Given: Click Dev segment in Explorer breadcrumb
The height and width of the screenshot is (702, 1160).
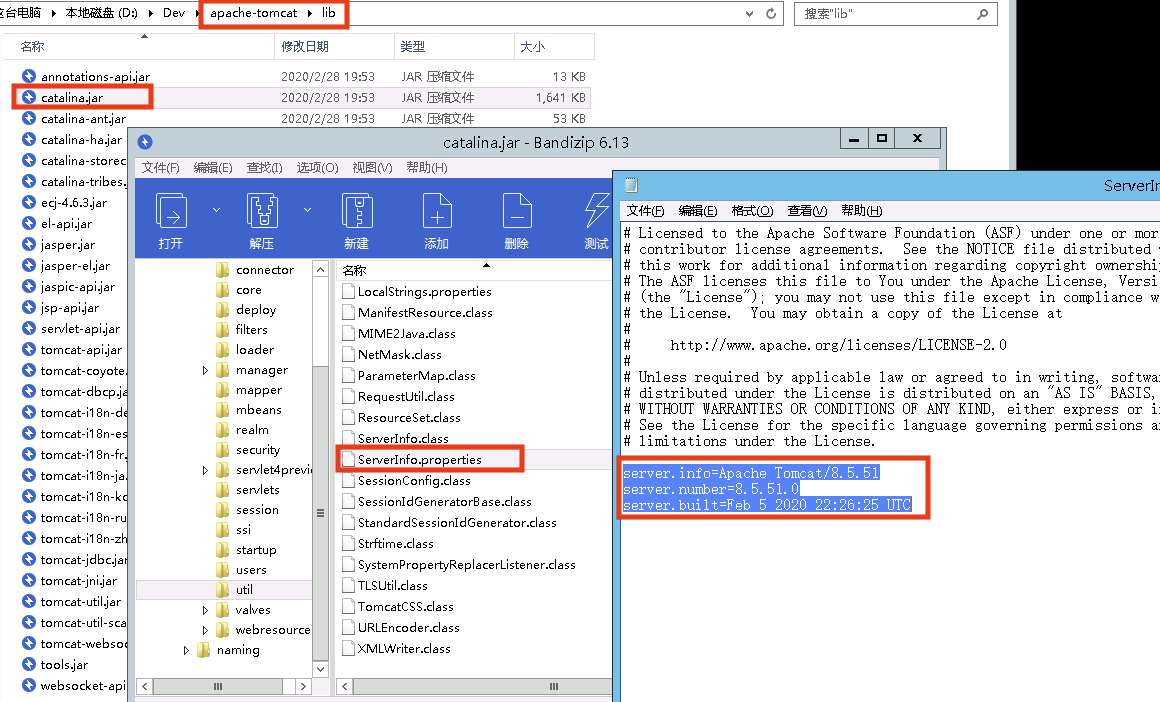Looking at the screenshot, I should [174, 13].
